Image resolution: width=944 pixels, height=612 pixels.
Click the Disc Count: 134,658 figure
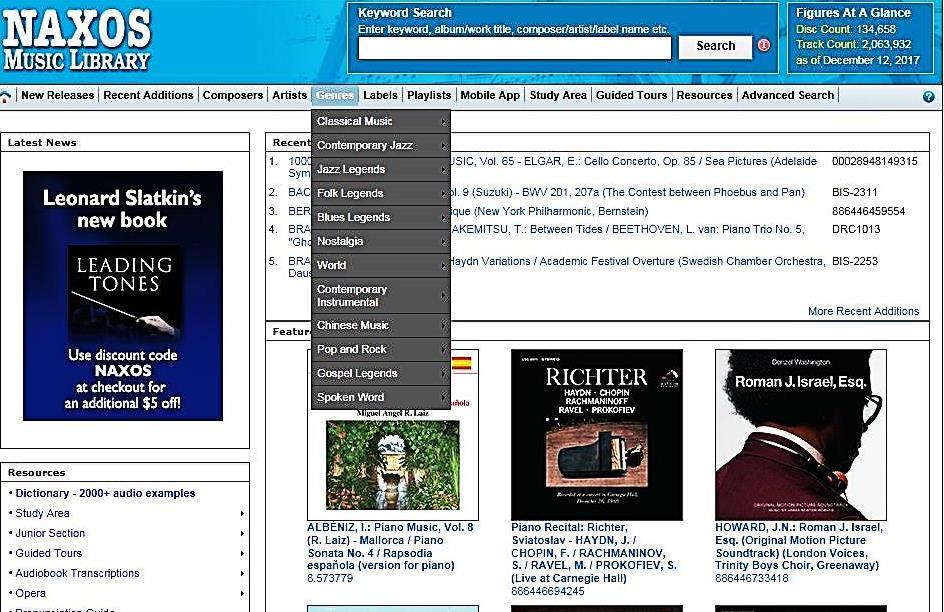pos(846,29)
